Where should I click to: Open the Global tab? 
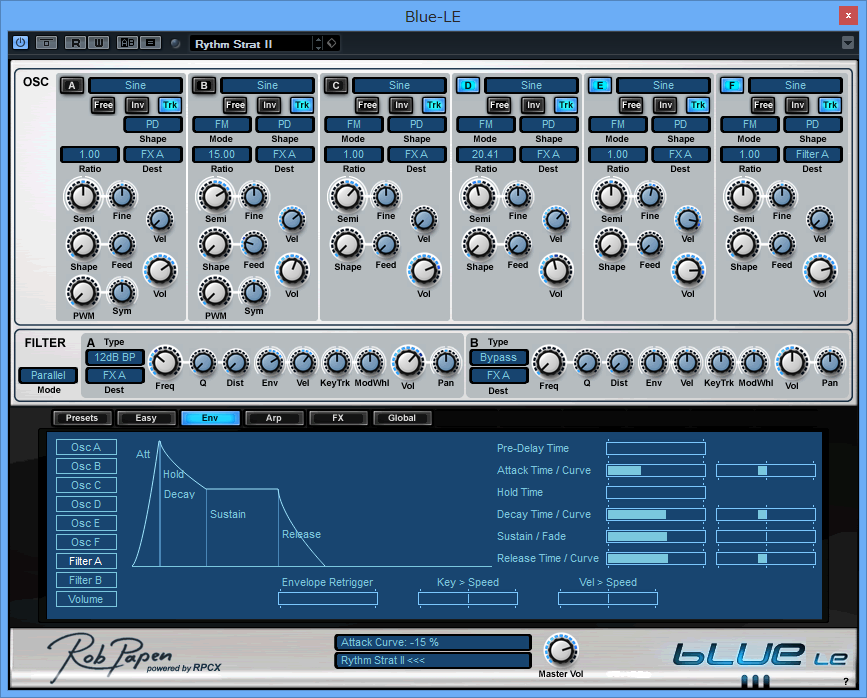point(402,418)
